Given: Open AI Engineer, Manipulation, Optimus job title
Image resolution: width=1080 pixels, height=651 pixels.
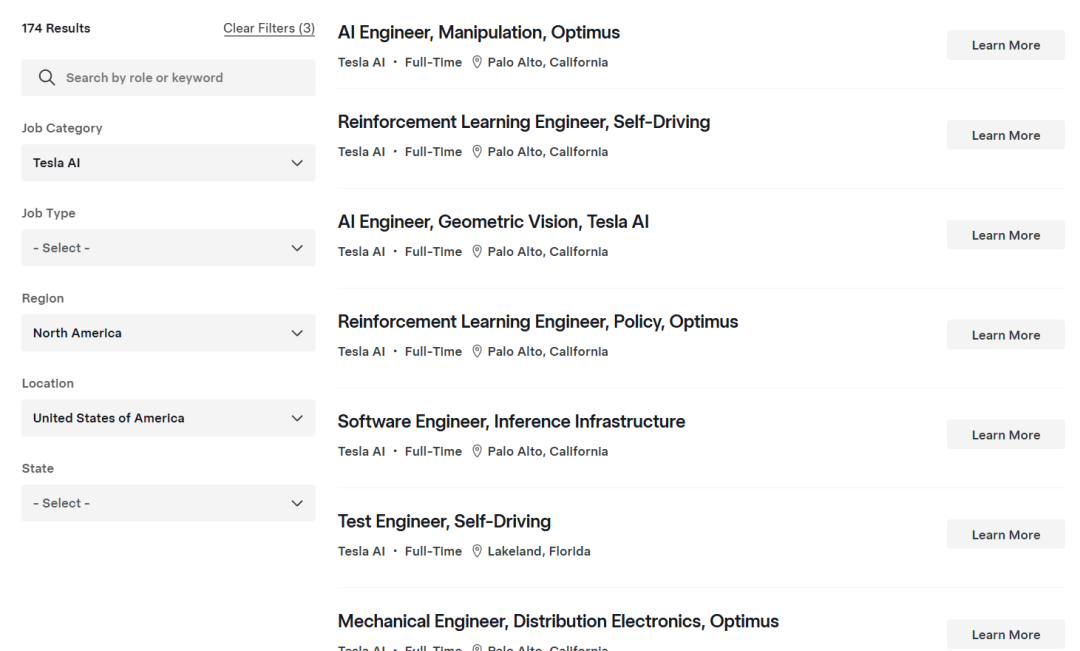Looking at the screenshot, I should pos(479,33).
